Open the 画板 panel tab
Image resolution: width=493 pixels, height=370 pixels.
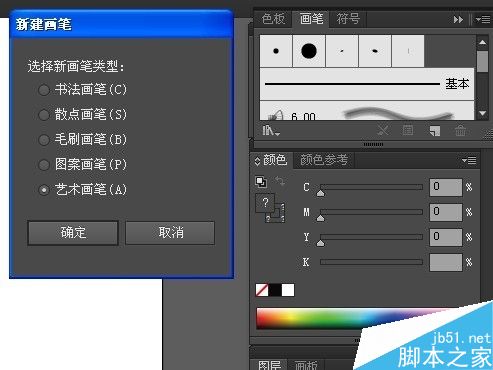(x=306, y=365)
